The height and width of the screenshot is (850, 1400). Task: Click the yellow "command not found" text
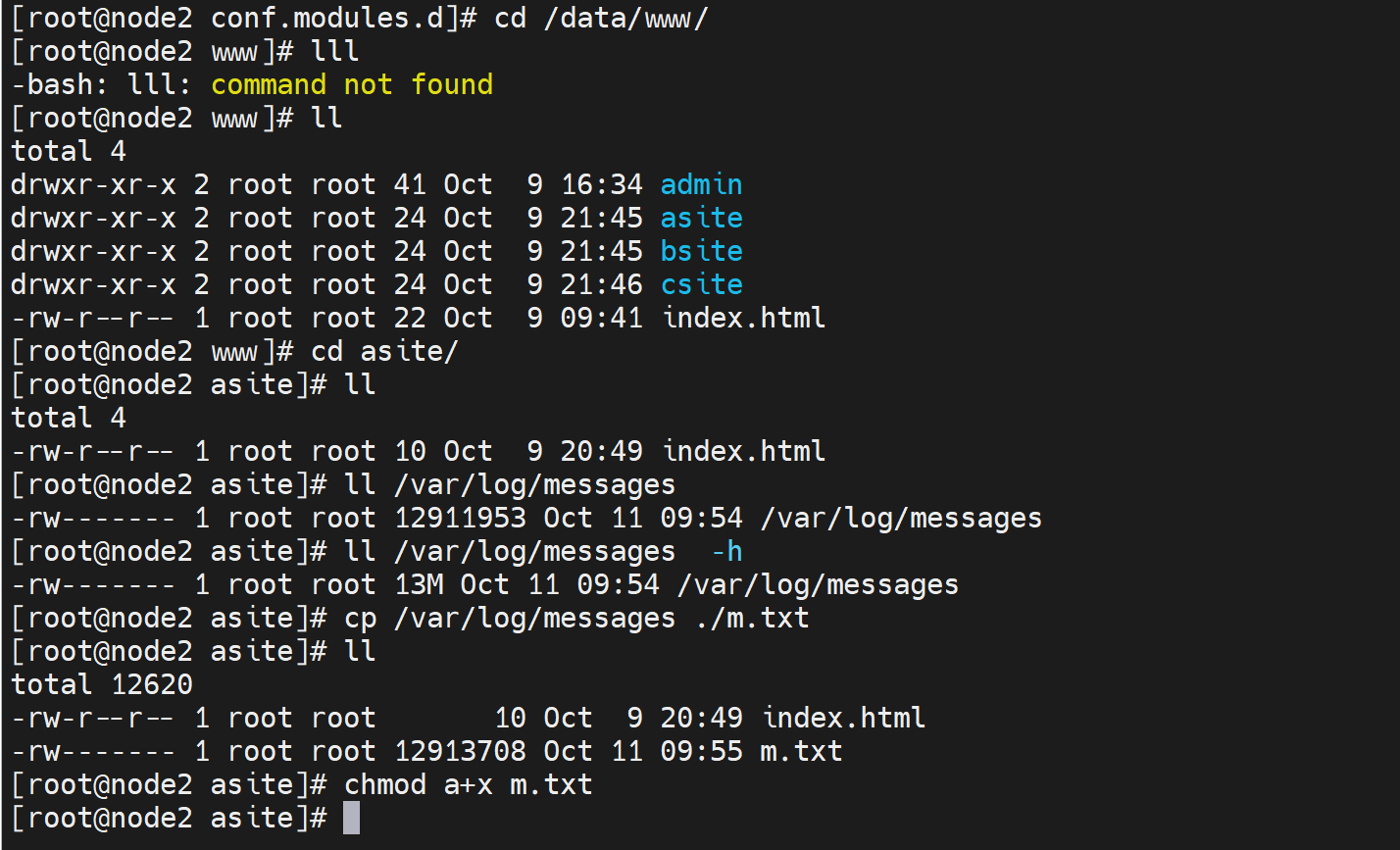click(352, 84)
